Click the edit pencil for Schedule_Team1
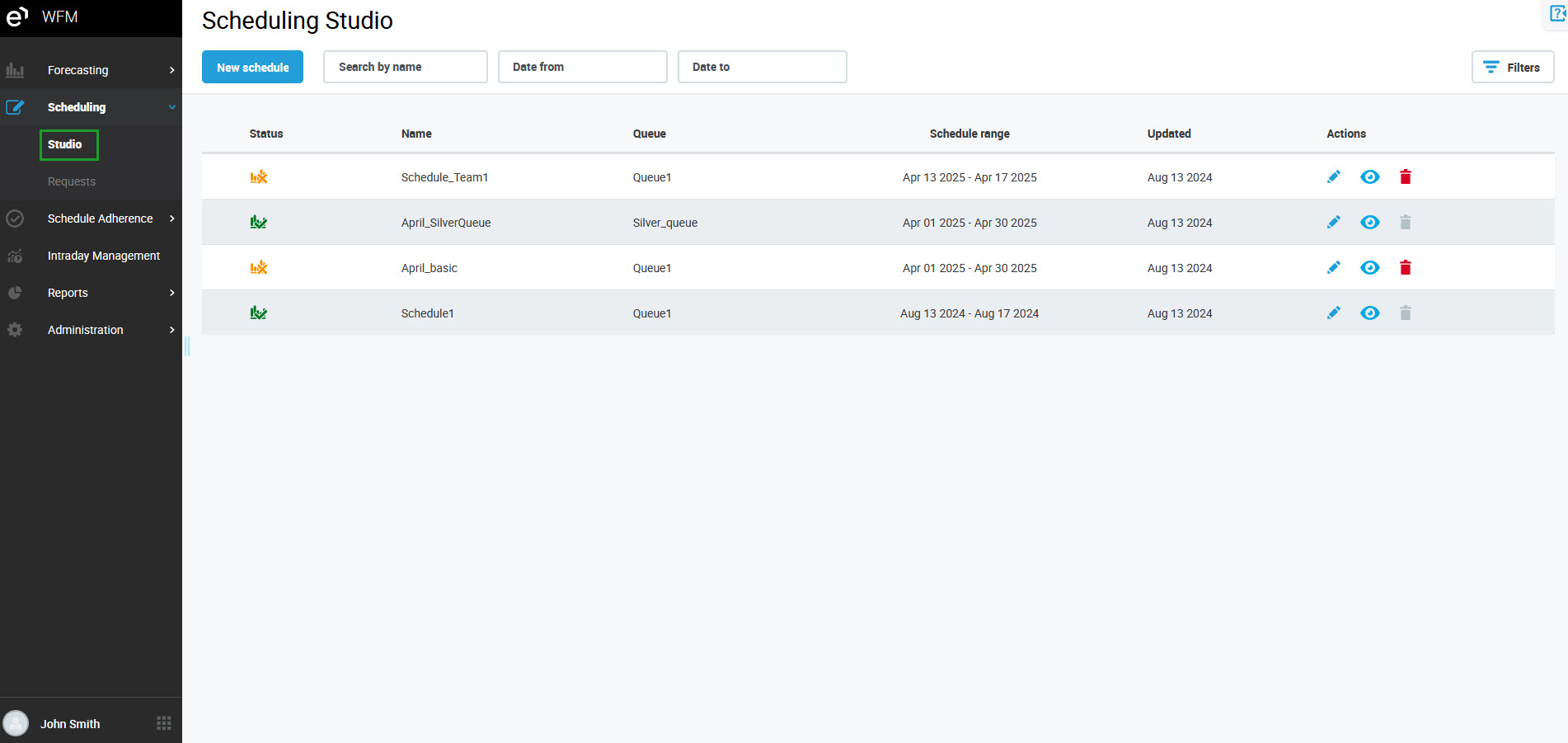Image resolution: width=1568 pixels, height=743 pixels. [x=1333, y=177]
